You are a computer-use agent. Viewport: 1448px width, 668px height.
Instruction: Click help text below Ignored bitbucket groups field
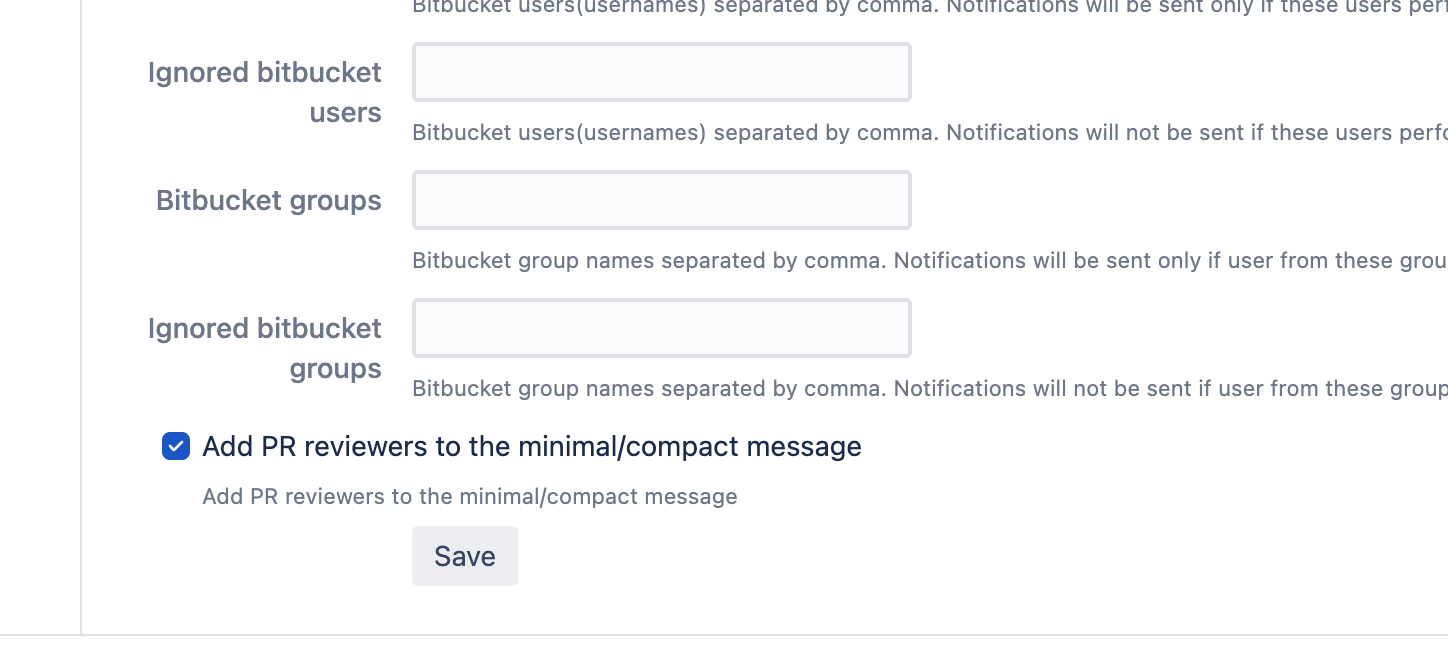pos(900,389)
